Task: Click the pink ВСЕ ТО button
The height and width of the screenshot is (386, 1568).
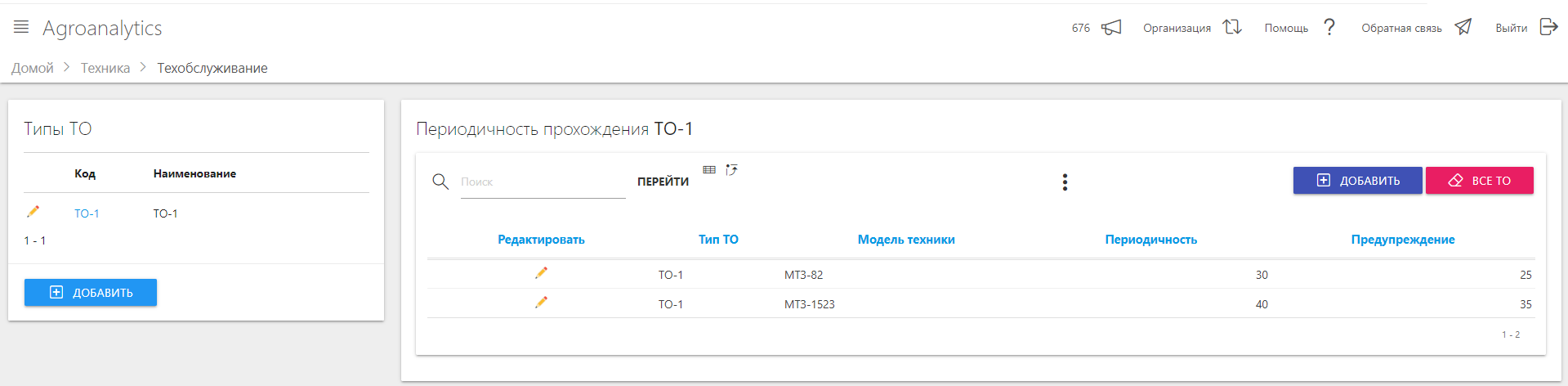Action: (x=1479, y=181)
